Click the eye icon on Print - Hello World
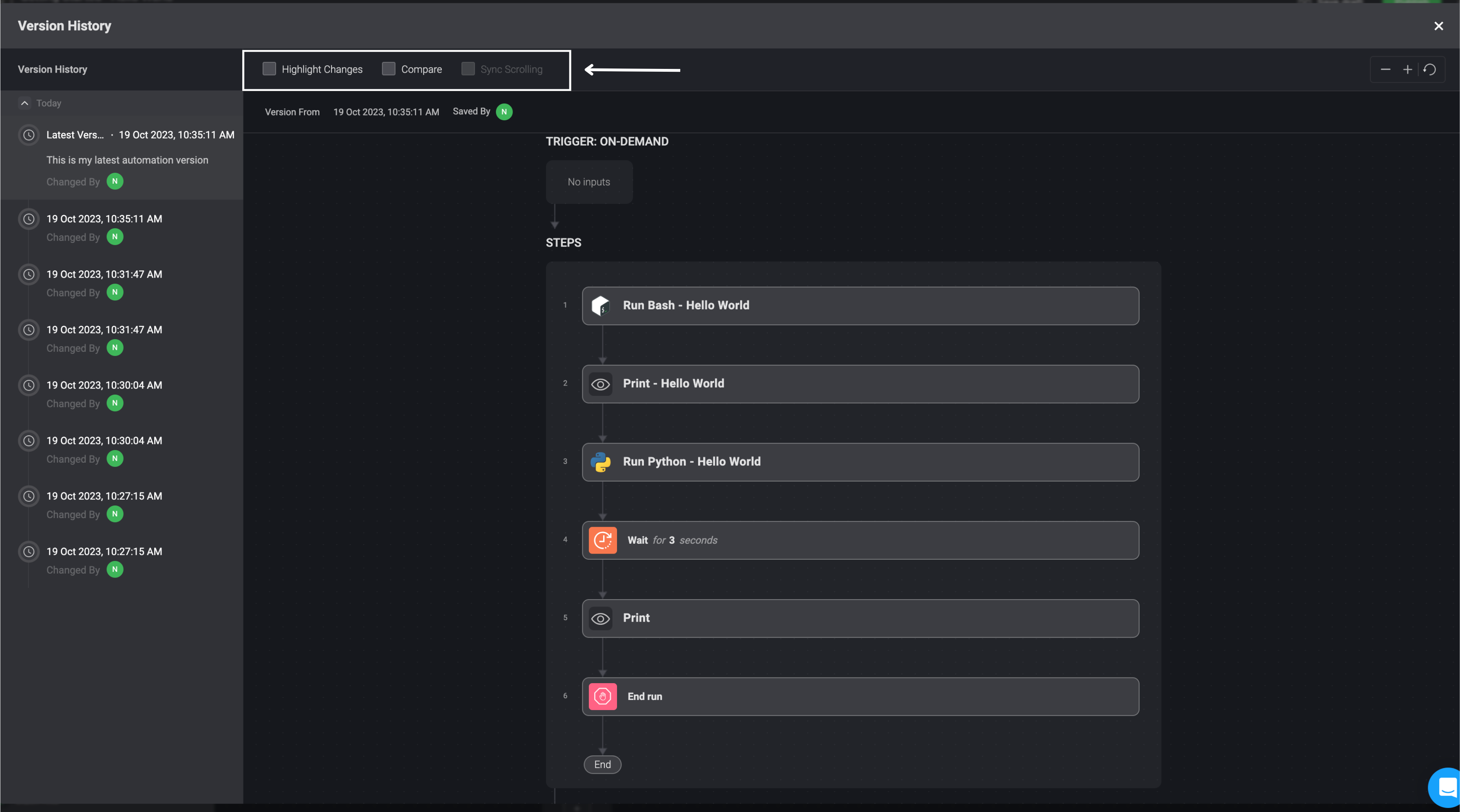1460x812 pixels. [x=601, y=384]
